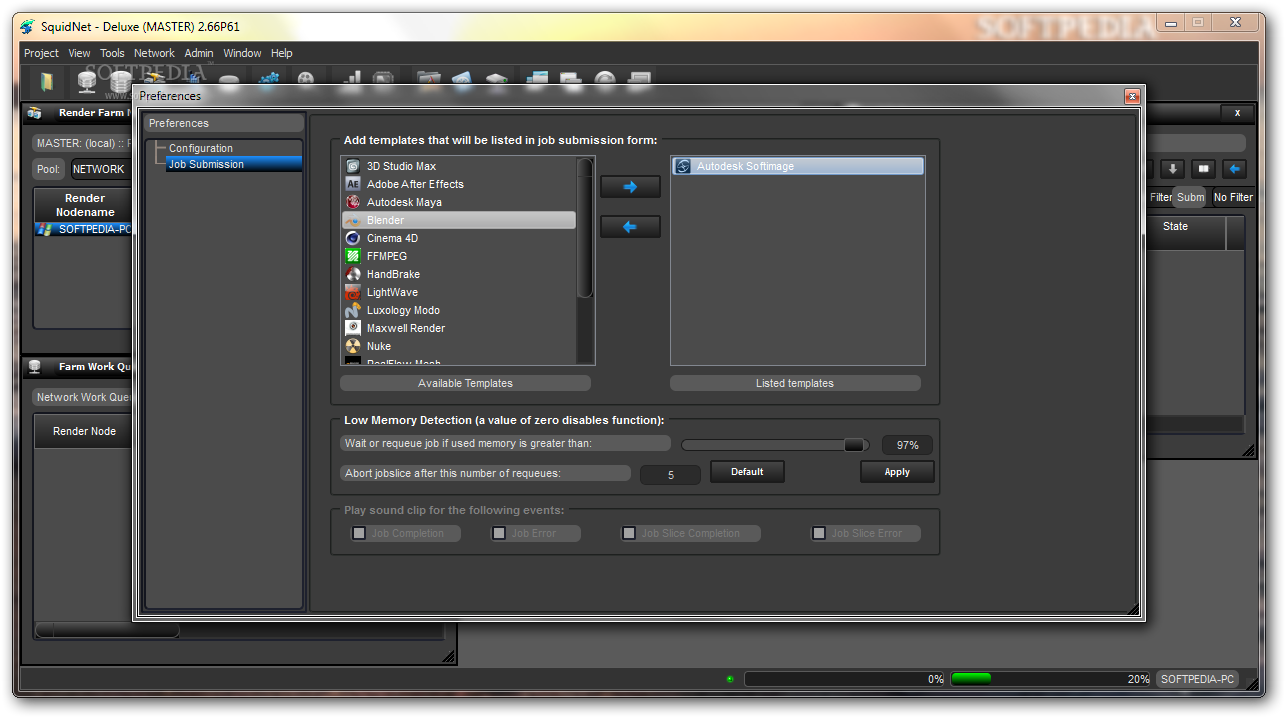
Task: Click the Render Node column header
Action: pyautogui.click(x=84, y=431)
